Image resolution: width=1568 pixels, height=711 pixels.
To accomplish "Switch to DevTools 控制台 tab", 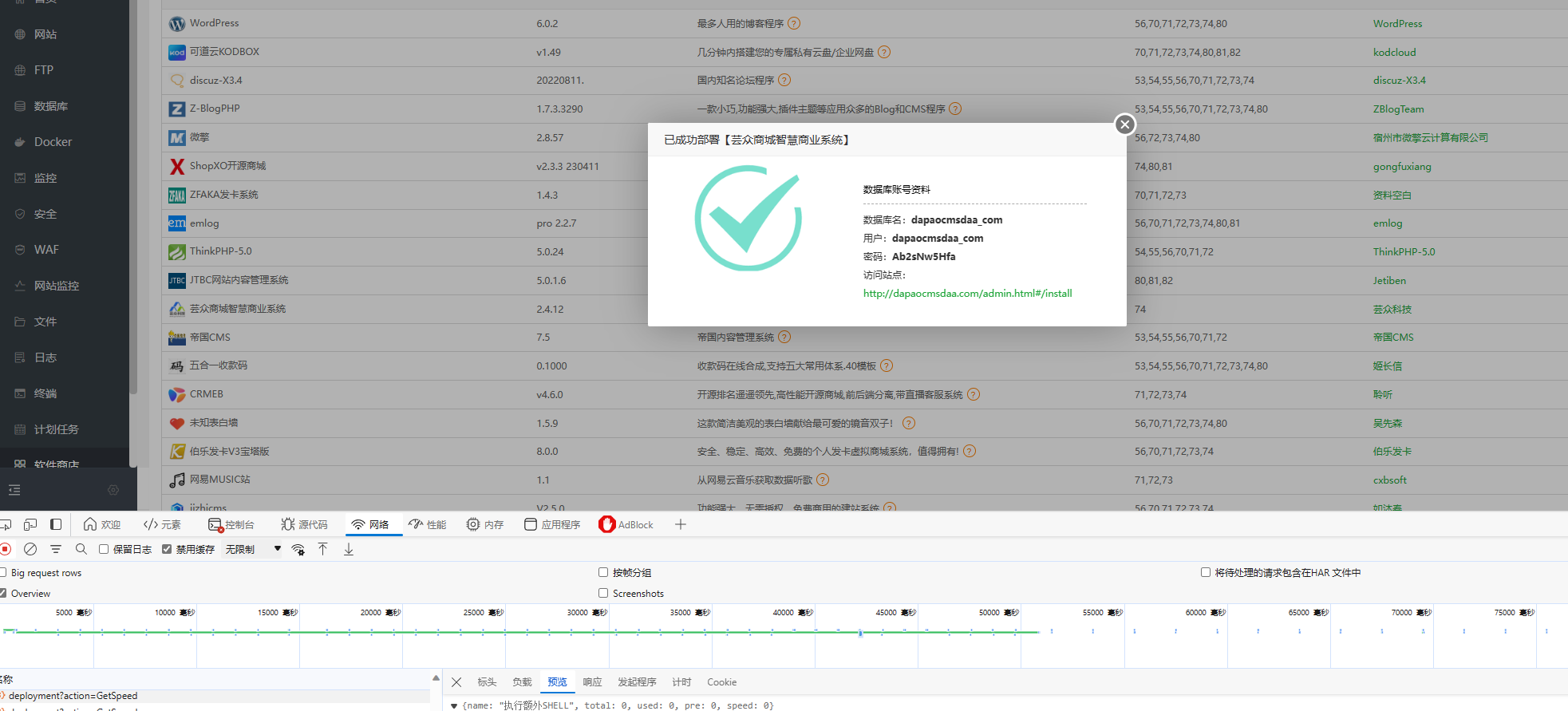I will tap(231, 524).
